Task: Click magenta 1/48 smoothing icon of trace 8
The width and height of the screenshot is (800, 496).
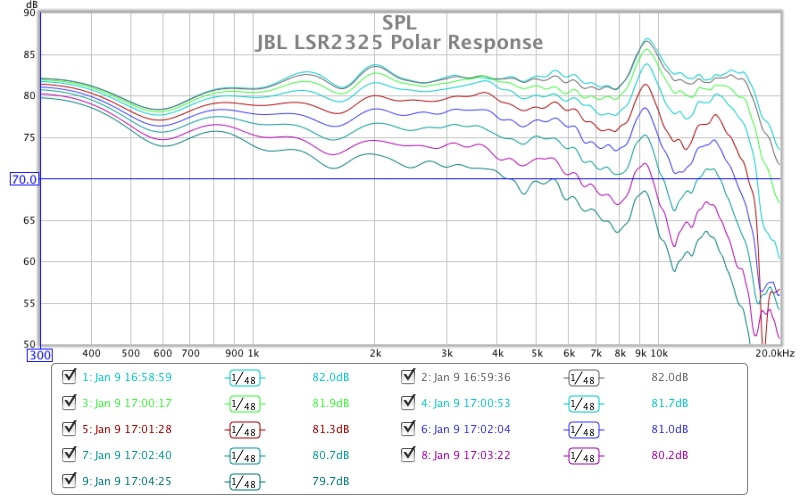Action: pyautogui.click(x=584, y=456)
